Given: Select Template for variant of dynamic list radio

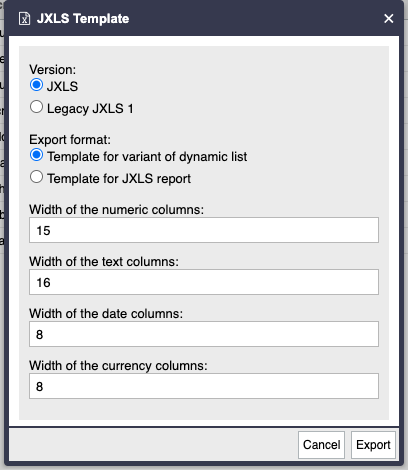Looking at the screenshot, I should (36, 155).
